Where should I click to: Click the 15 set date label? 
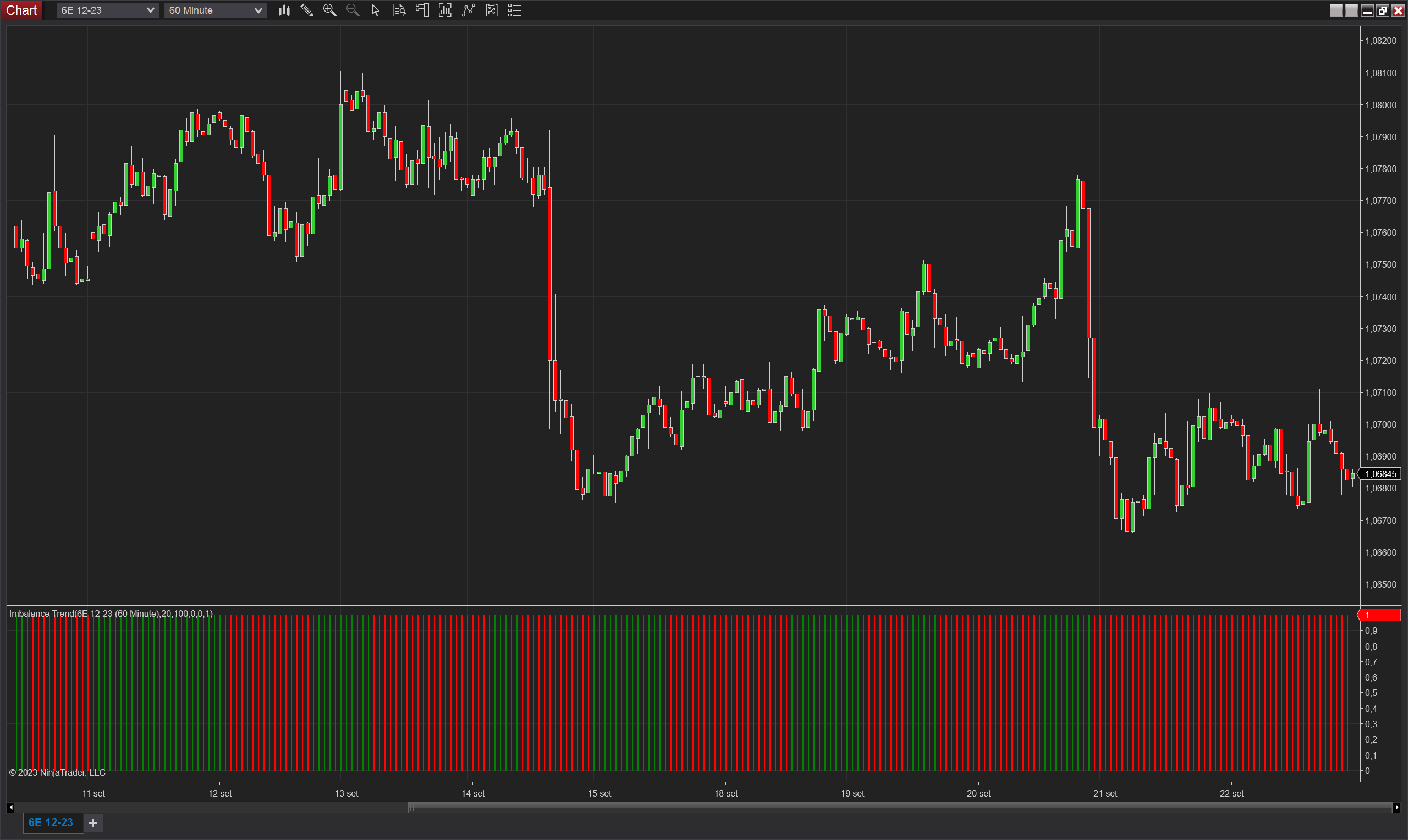pyautogui.click(x=599, y=793)
